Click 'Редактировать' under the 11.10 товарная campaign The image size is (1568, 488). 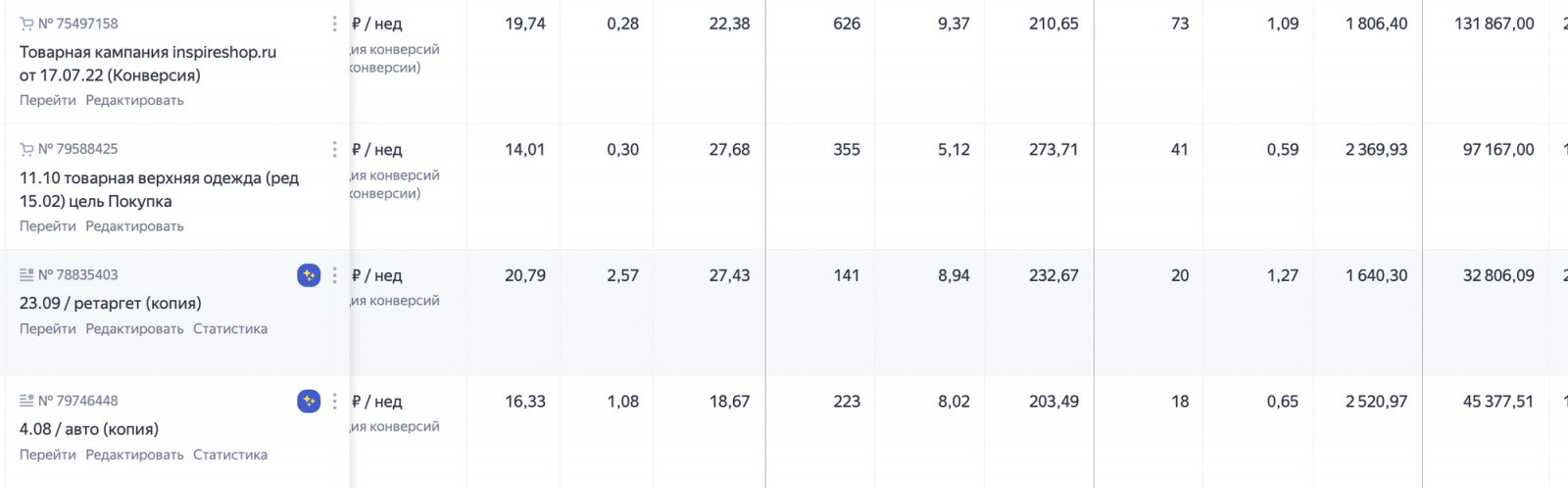click(x=134, y=226)
